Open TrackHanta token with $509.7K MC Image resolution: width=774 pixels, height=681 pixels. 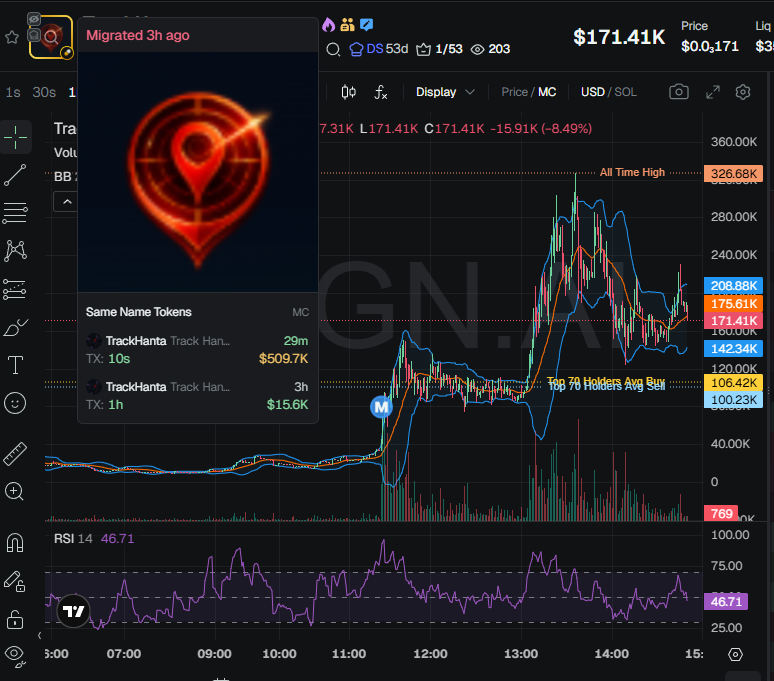(197, 349)
